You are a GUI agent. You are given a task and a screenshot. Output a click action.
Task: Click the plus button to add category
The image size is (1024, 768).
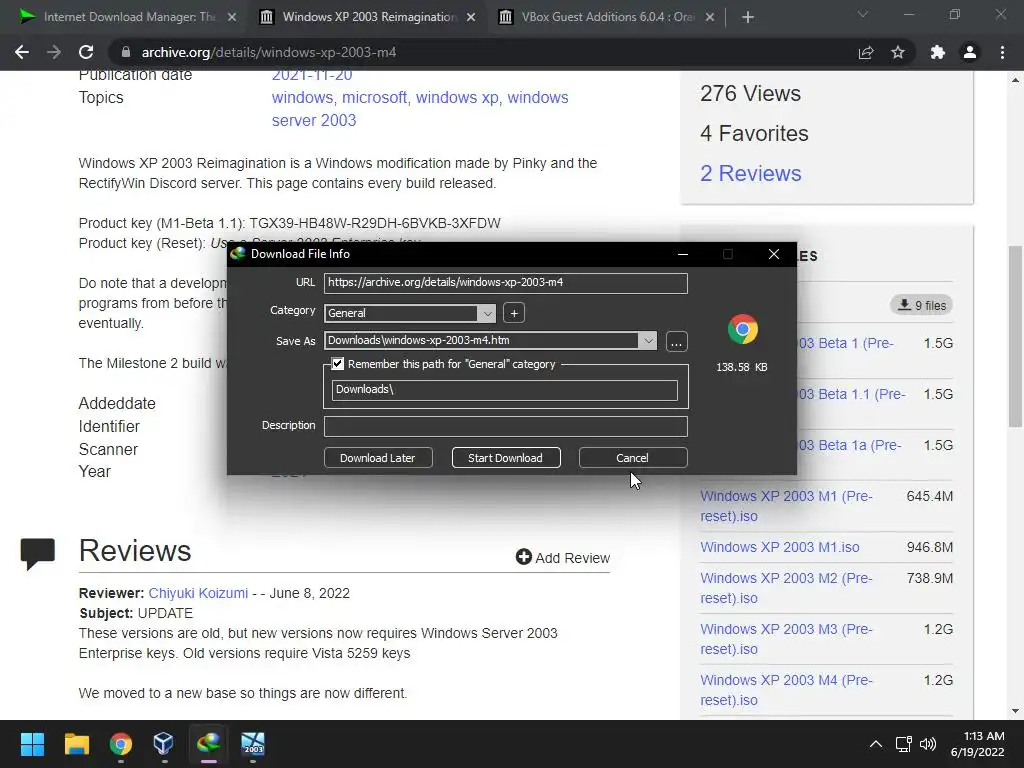514,313
